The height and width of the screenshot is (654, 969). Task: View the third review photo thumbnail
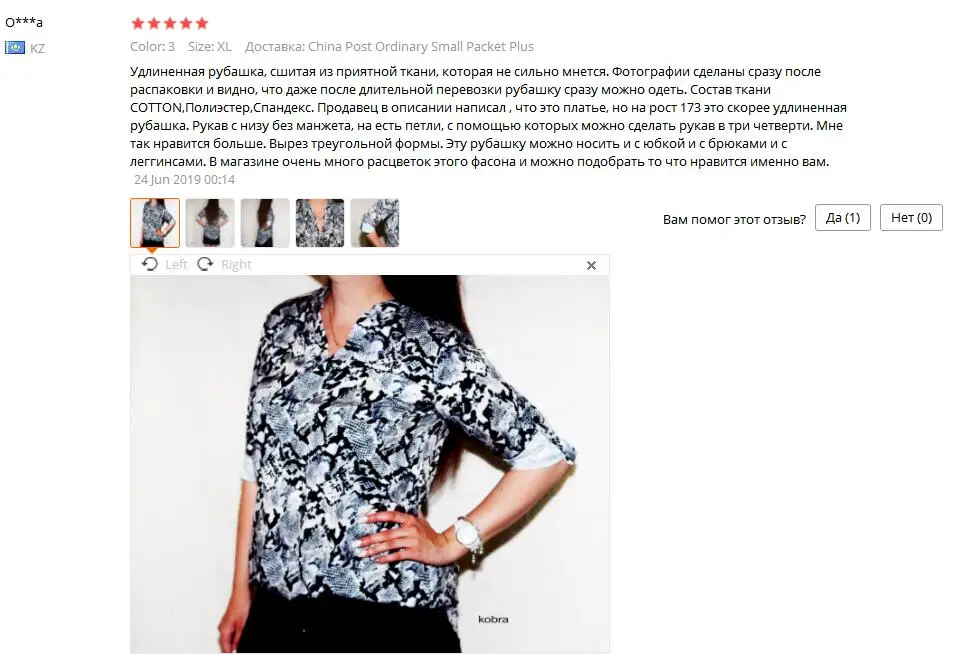click(x=265, y=223)
